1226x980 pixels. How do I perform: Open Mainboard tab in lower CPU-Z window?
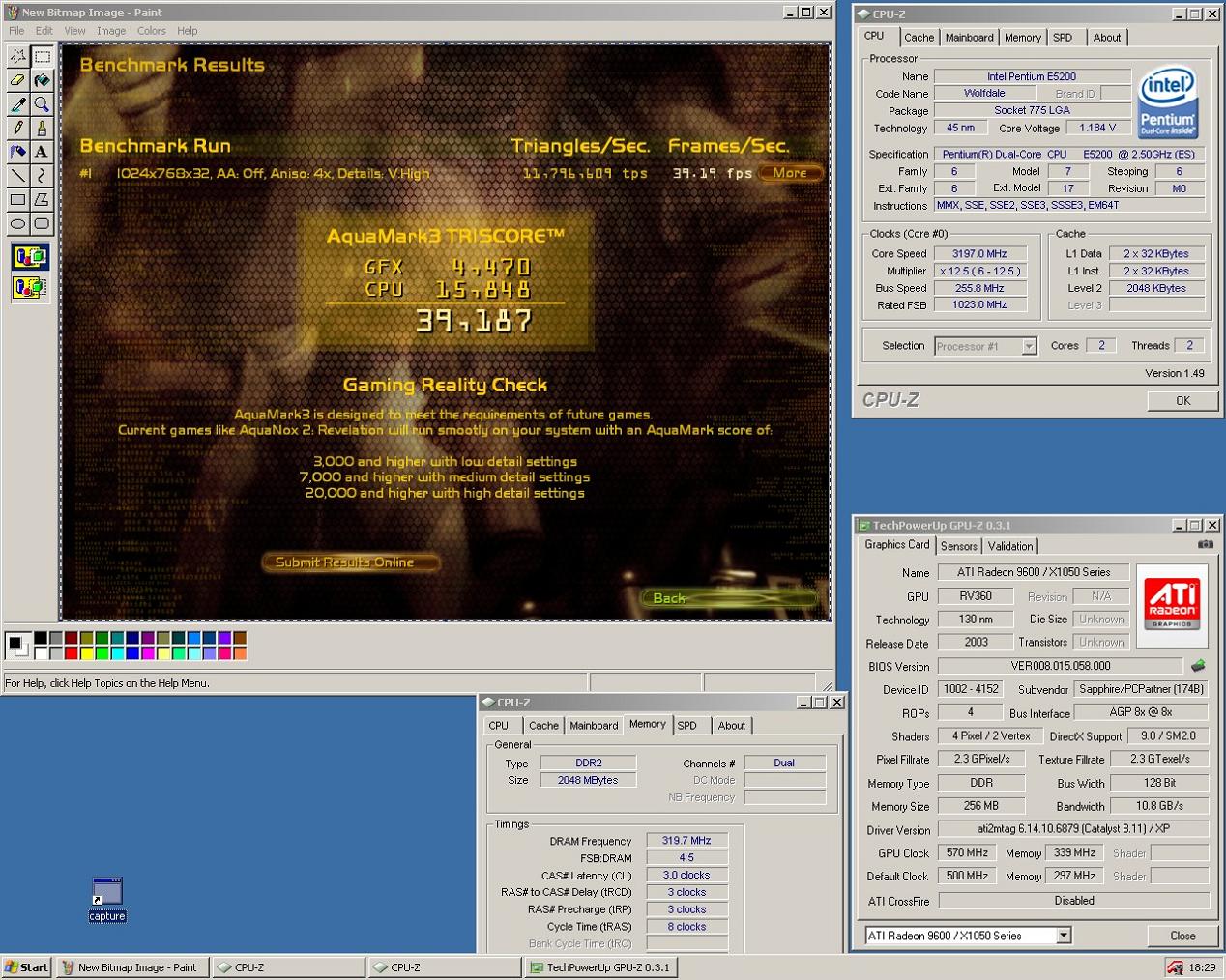click(x=594, y=726)
